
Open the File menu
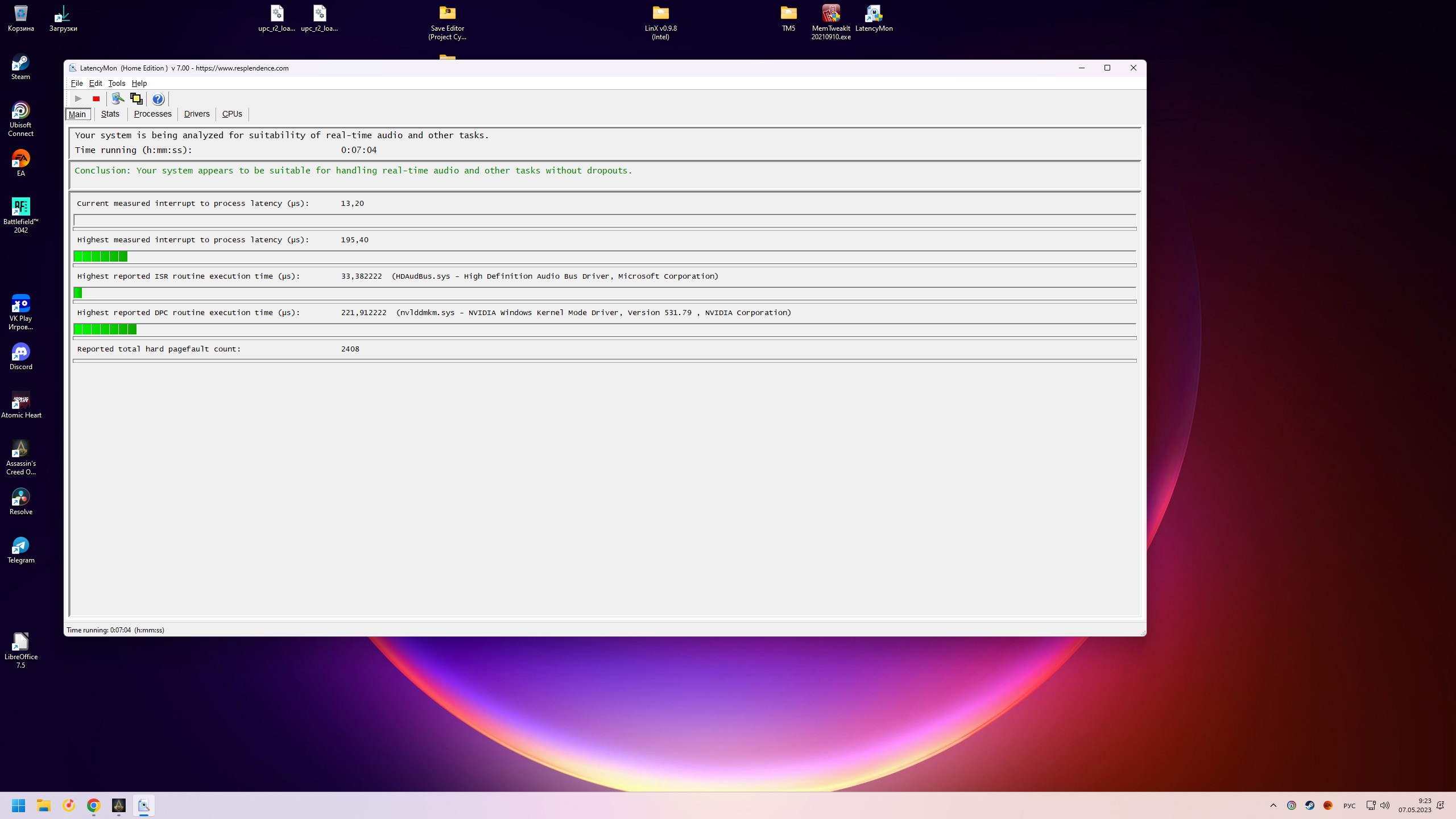(x=77, y=83)
